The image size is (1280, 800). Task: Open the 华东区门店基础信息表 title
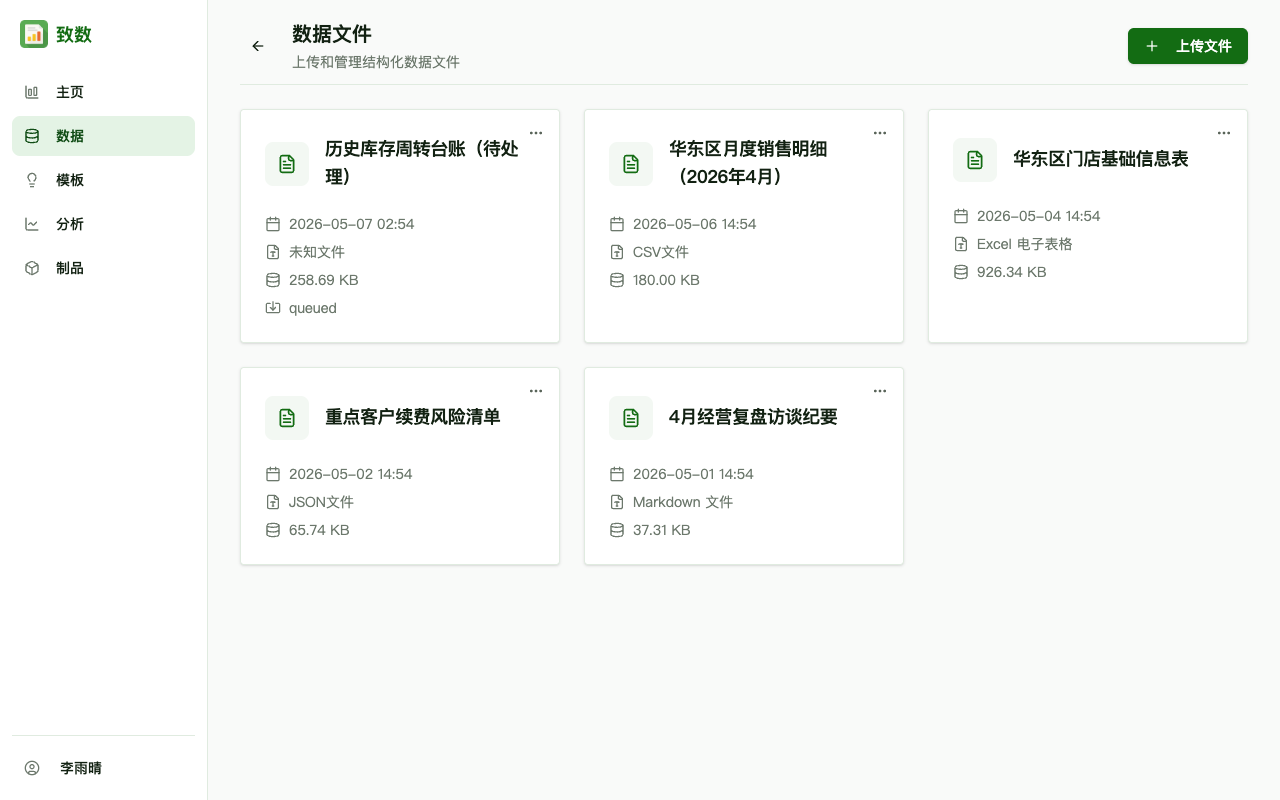coord(1101,159)
